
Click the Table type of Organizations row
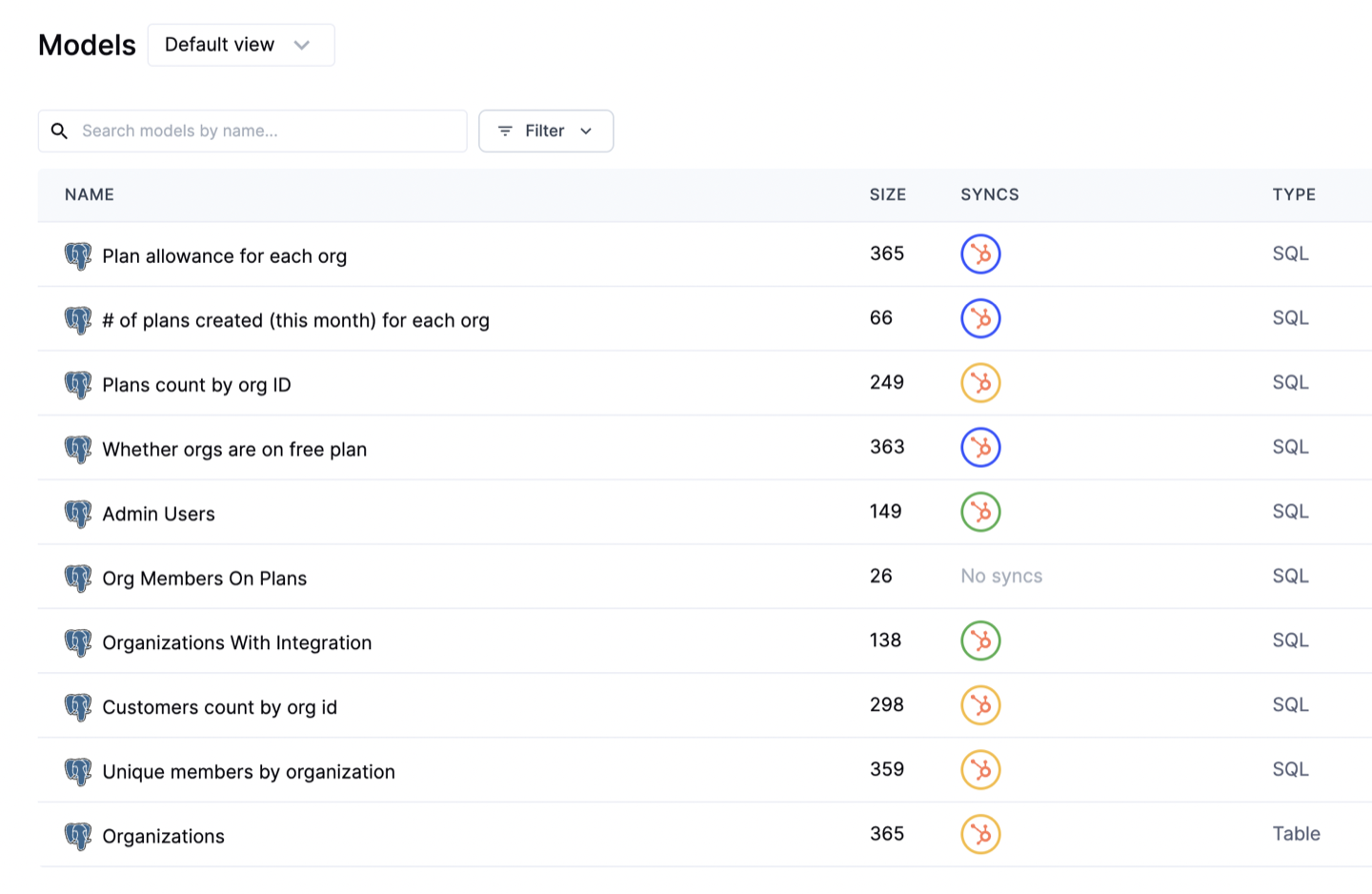(x=1297, y=834)
